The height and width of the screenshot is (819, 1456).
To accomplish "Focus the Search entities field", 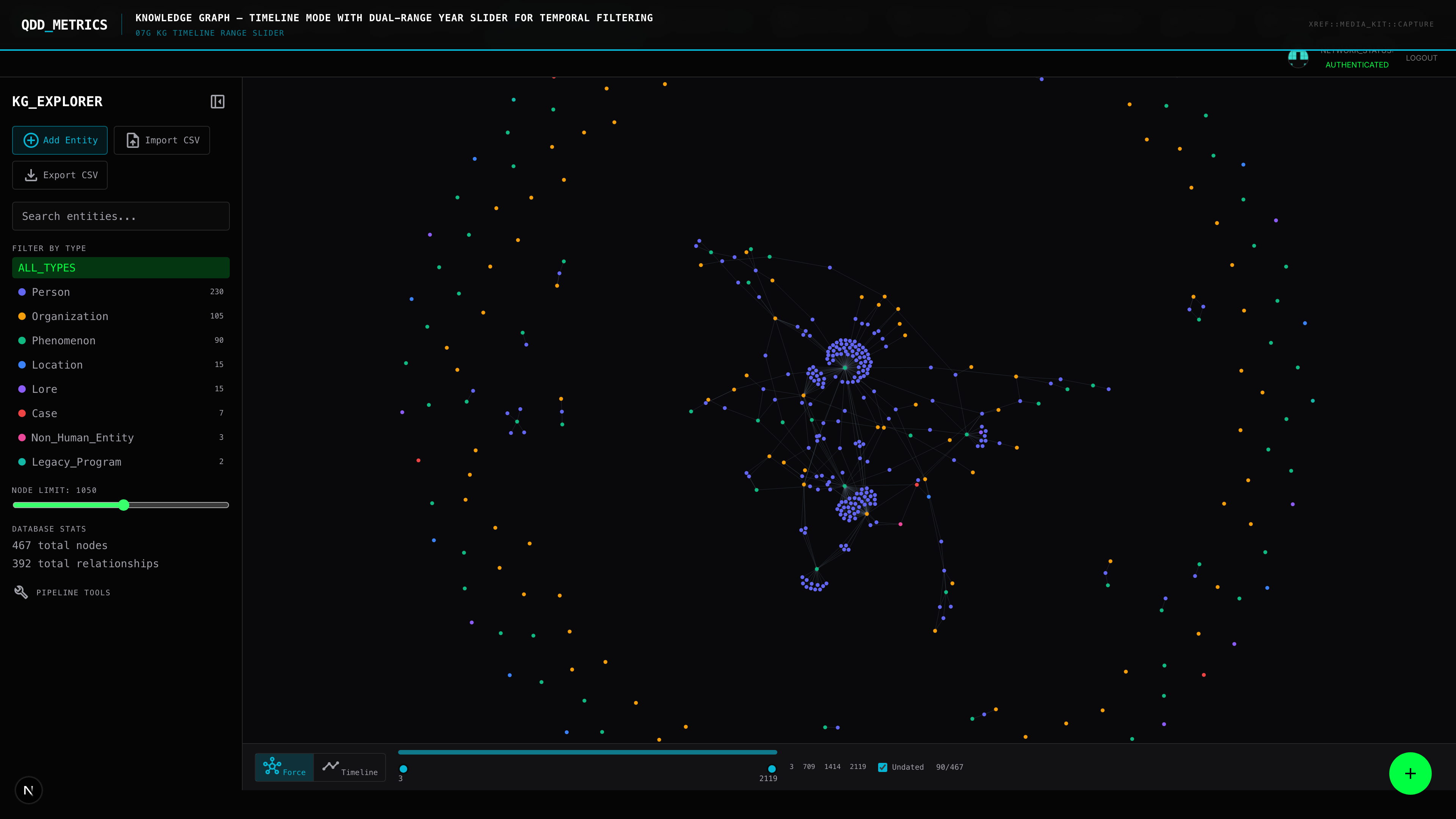I will [x=121, y=216].
